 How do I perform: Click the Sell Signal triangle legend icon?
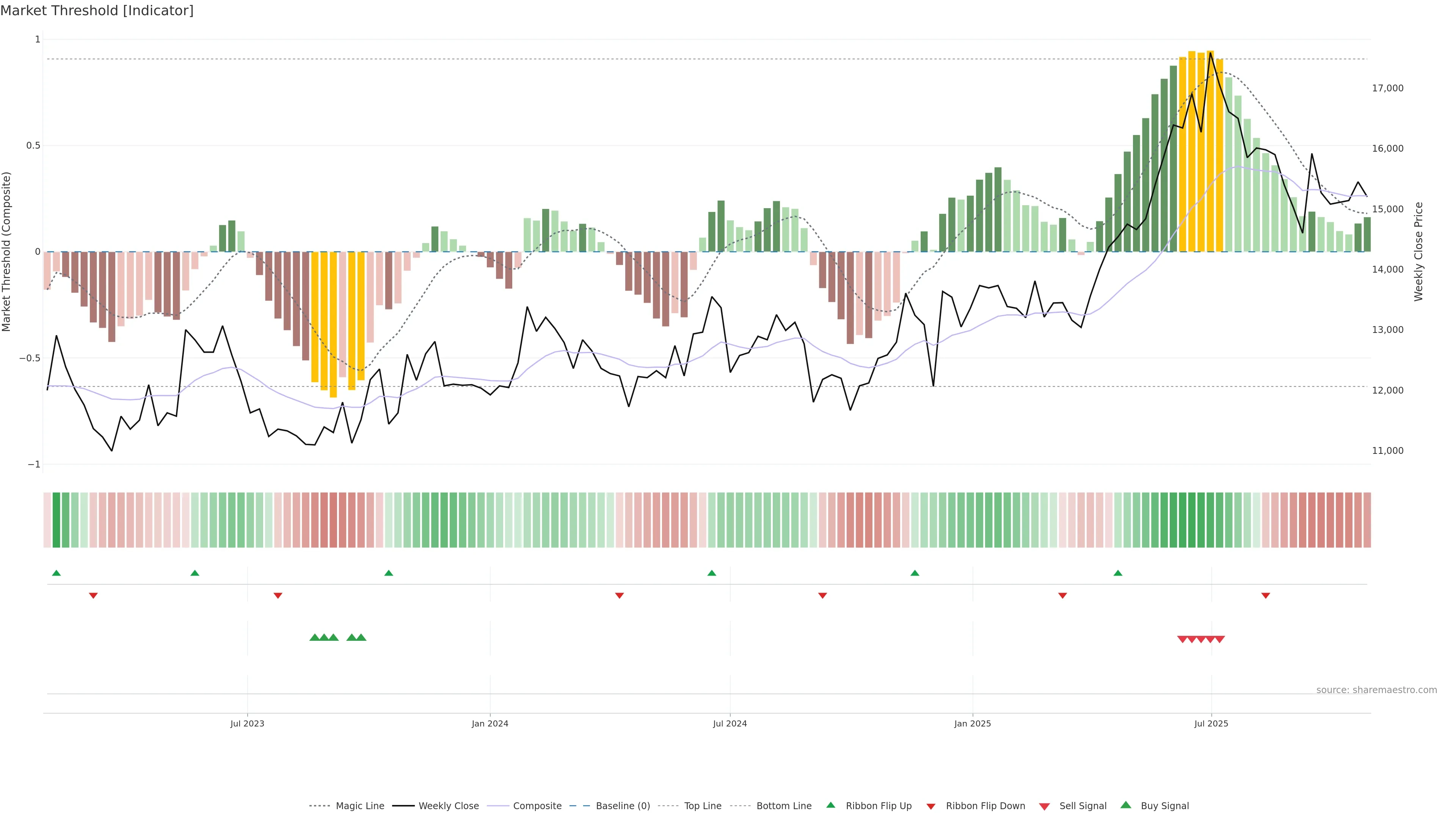pyautogui.click(x=1045, y=806)
